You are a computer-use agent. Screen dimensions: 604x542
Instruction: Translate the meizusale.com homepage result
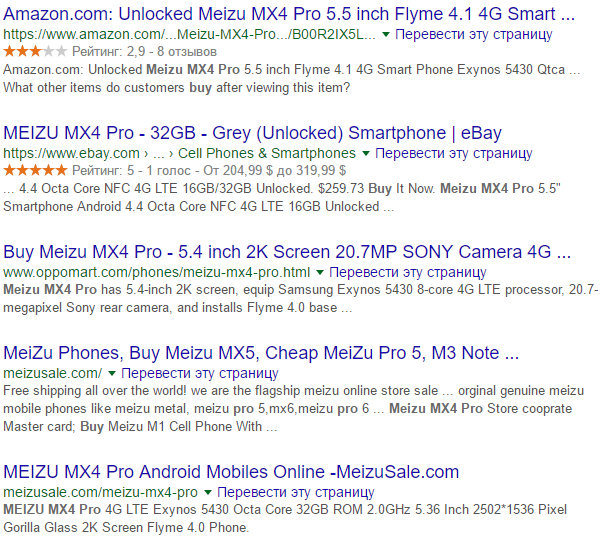tap(200, 373)
